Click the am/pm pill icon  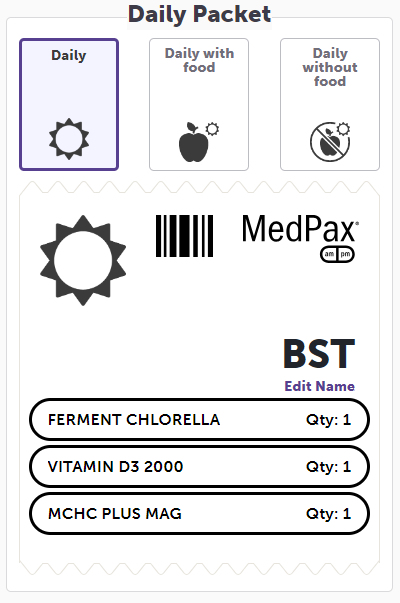coord(337,254)
